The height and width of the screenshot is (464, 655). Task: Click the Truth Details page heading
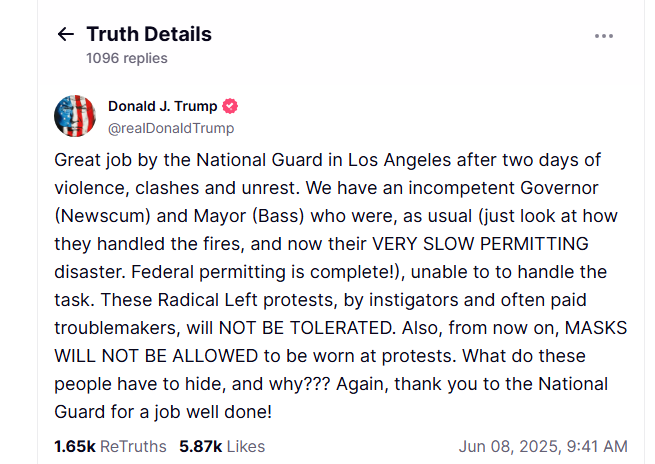tap(149, 34)
